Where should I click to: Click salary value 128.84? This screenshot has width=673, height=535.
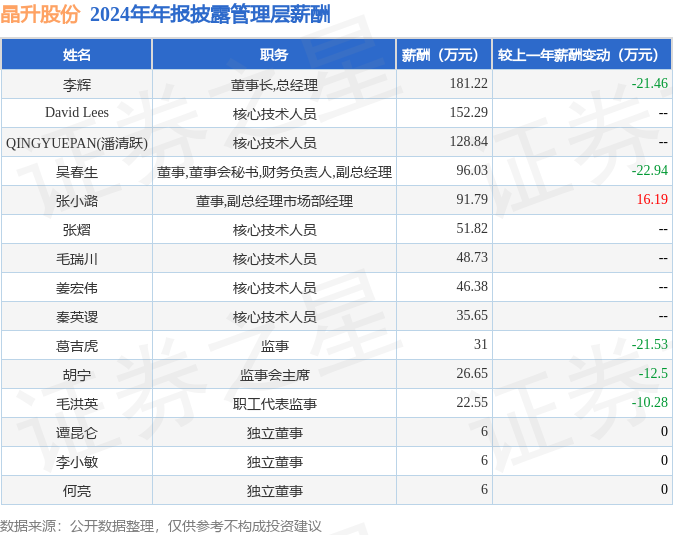coord(469,141)
